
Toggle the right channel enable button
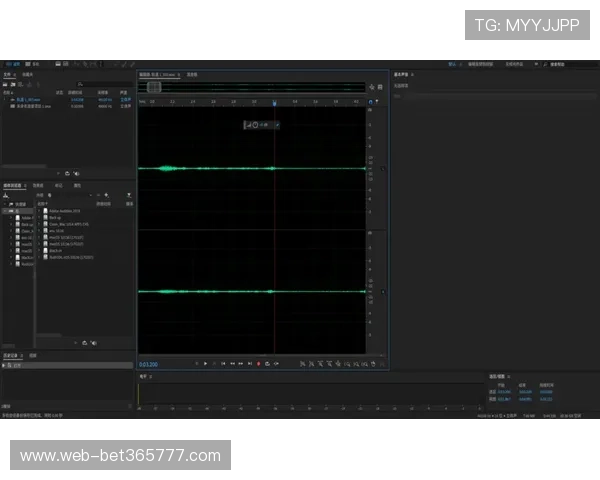[382, 292]
